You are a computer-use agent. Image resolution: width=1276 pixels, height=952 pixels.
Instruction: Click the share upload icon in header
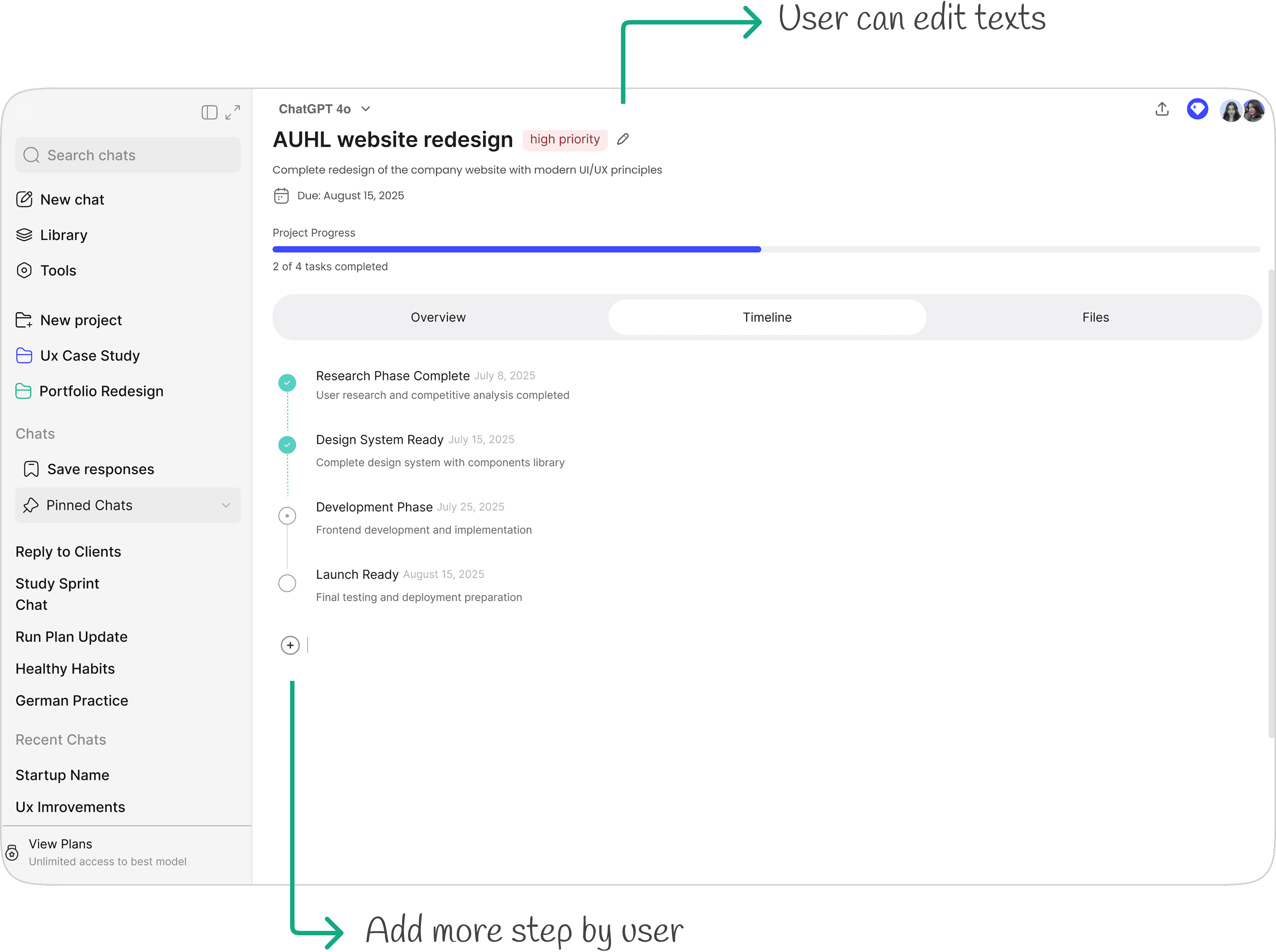[x=1162, y=109]
